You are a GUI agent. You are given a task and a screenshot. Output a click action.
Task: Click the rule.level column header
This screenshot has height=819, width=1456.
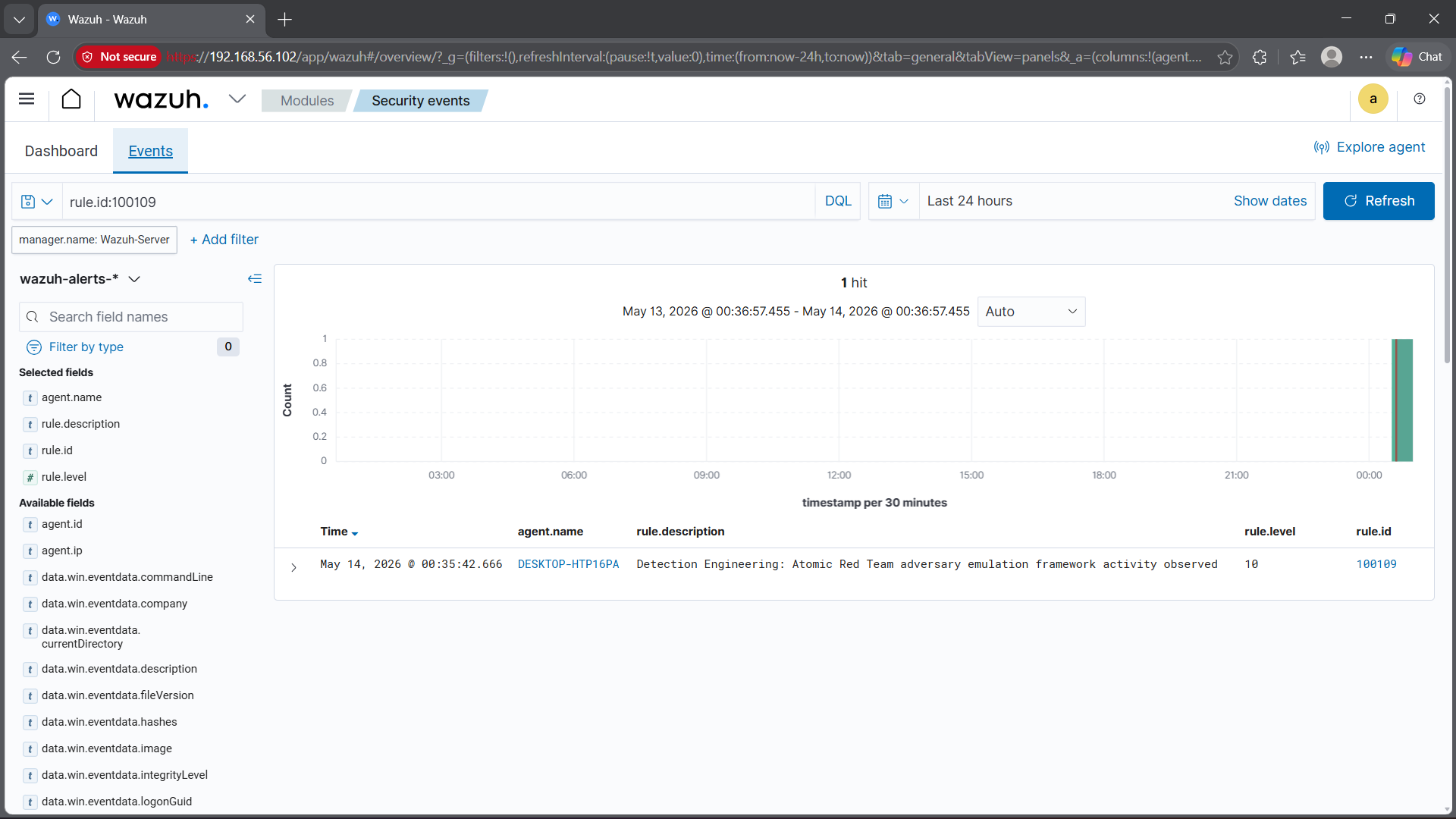tap(1269, 532)
